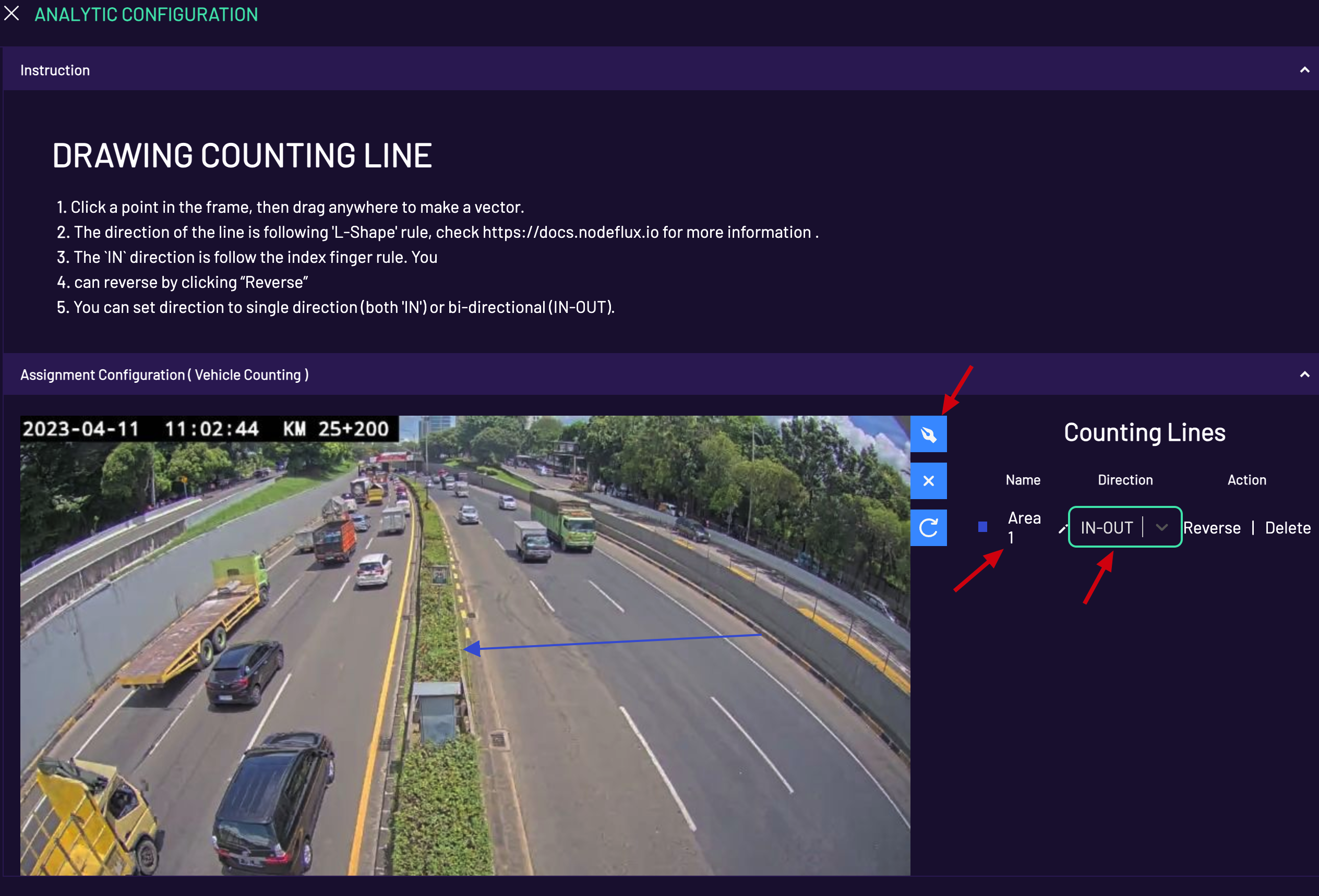Screen dimensions: 1319x896
Task: Click the blue refresh reset button
Action: point(928,528)
